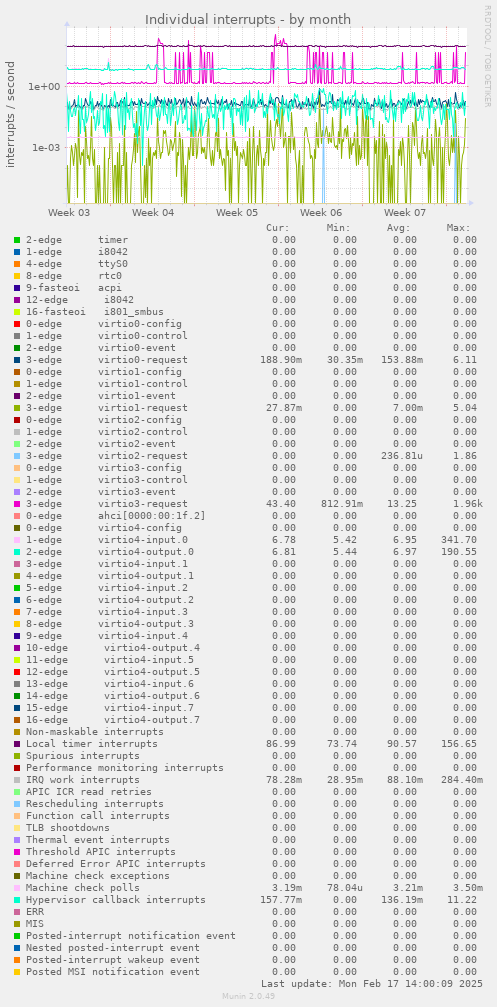Screen dimensions: 497x1007
Task: Click the Local timer interrupts purple swatch
Action: (x=17, y=744)
